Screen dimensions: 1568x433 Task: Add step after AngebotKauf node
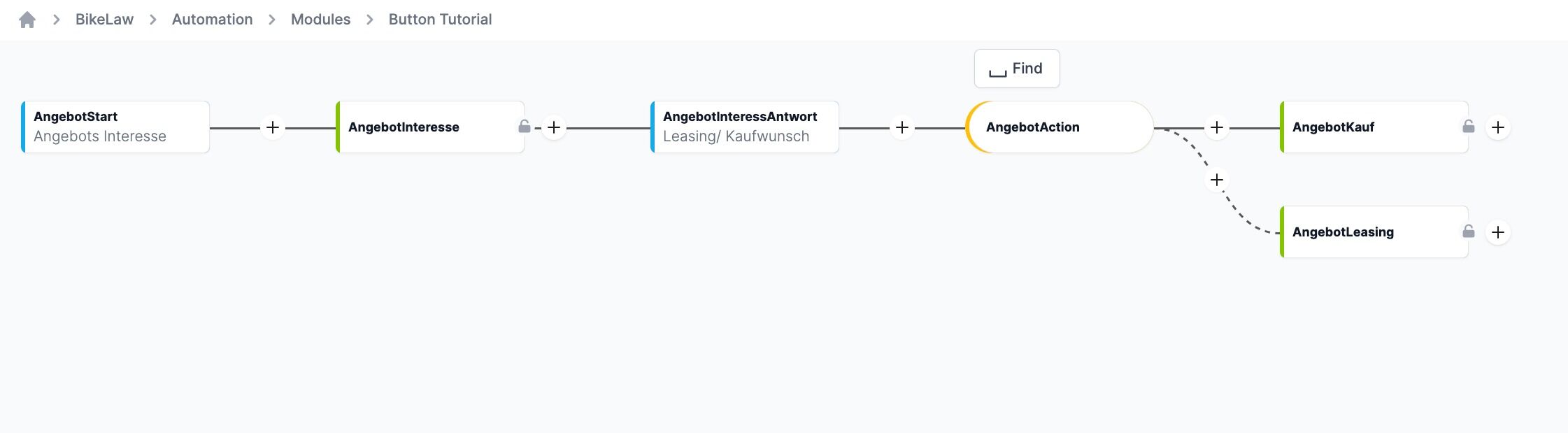click(x=1498, y=127)
